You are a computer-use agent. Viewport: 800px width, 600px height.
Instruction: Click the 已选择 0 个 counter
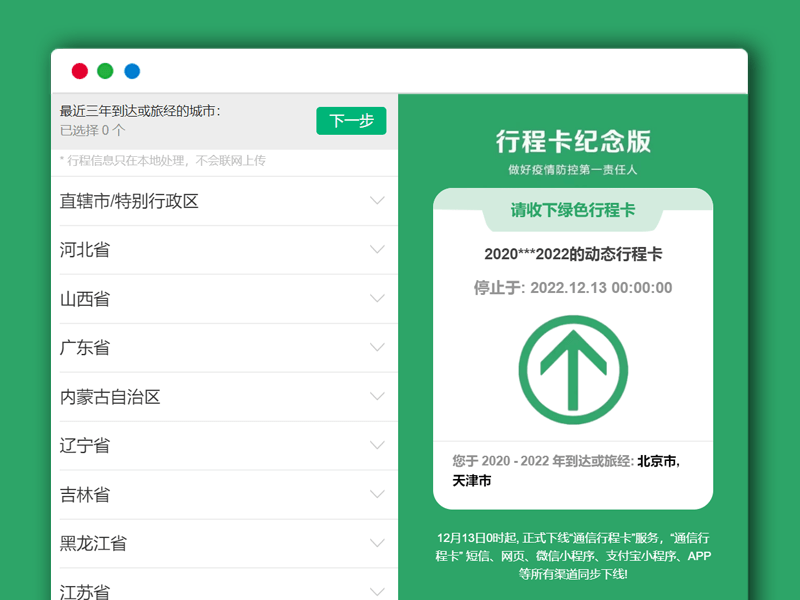(x=95, y=129)
